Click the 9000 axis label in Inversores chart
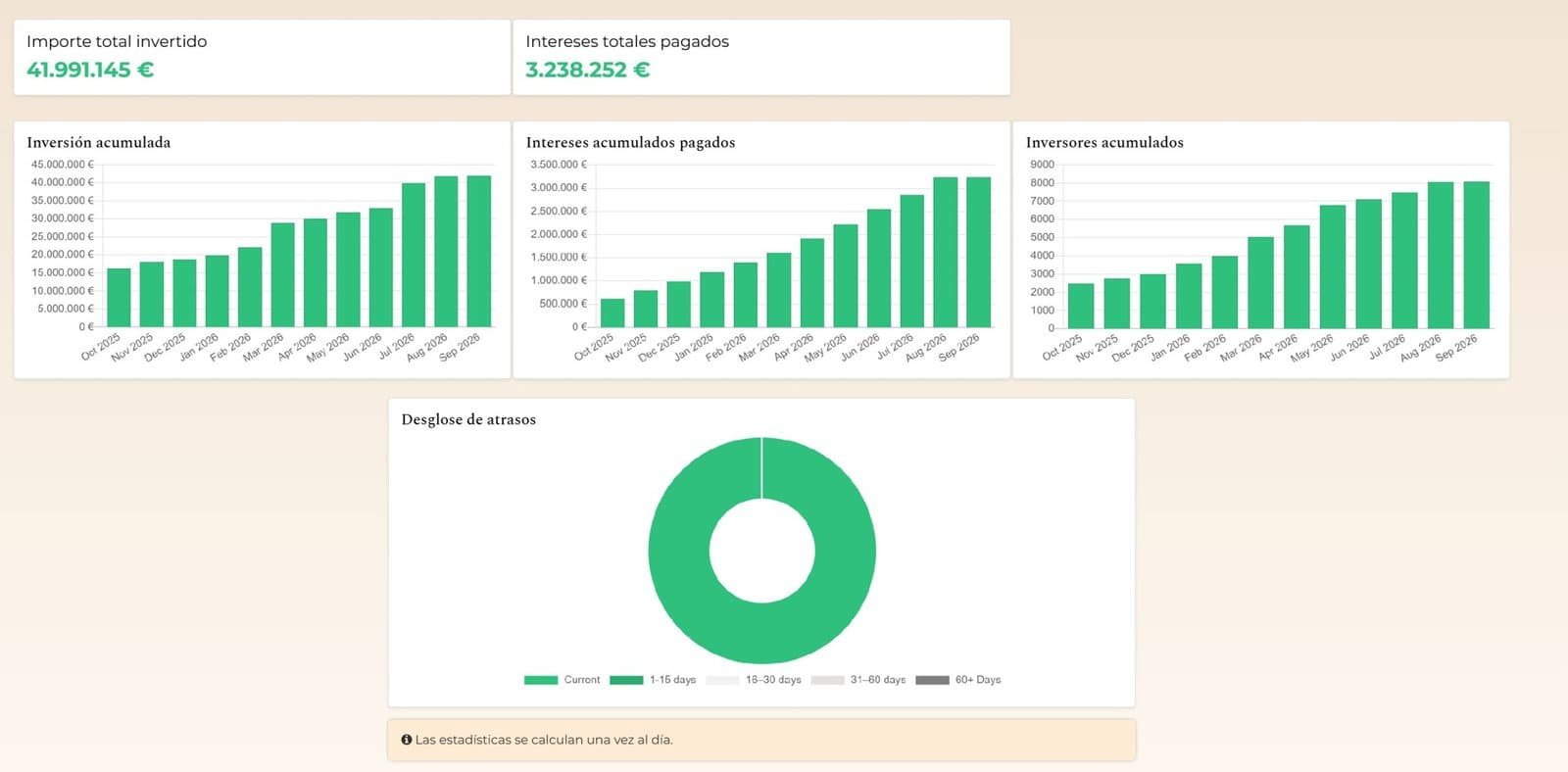 [x=1043, y=165]
